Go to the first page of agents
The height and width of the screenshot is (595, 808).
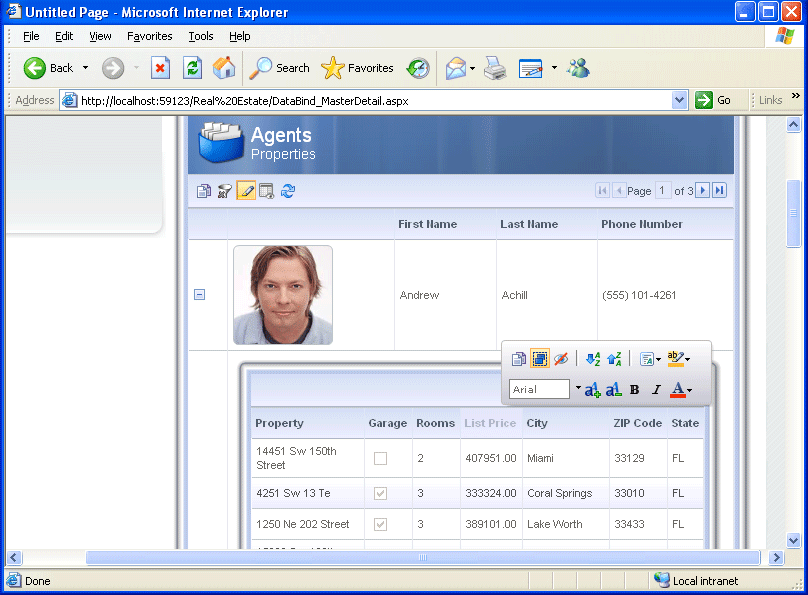602,191
